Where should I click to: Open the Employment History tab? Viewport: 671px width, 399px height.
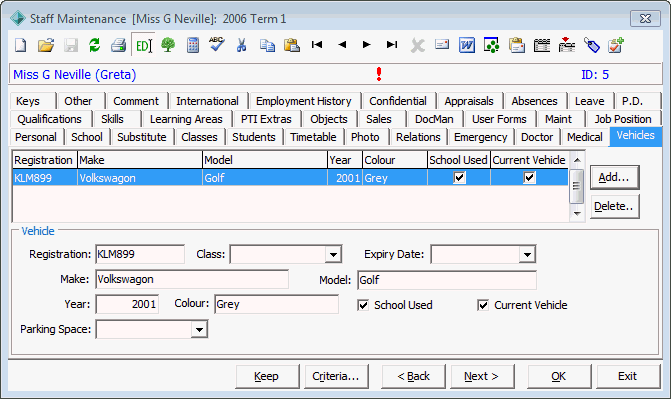[303, 101]
